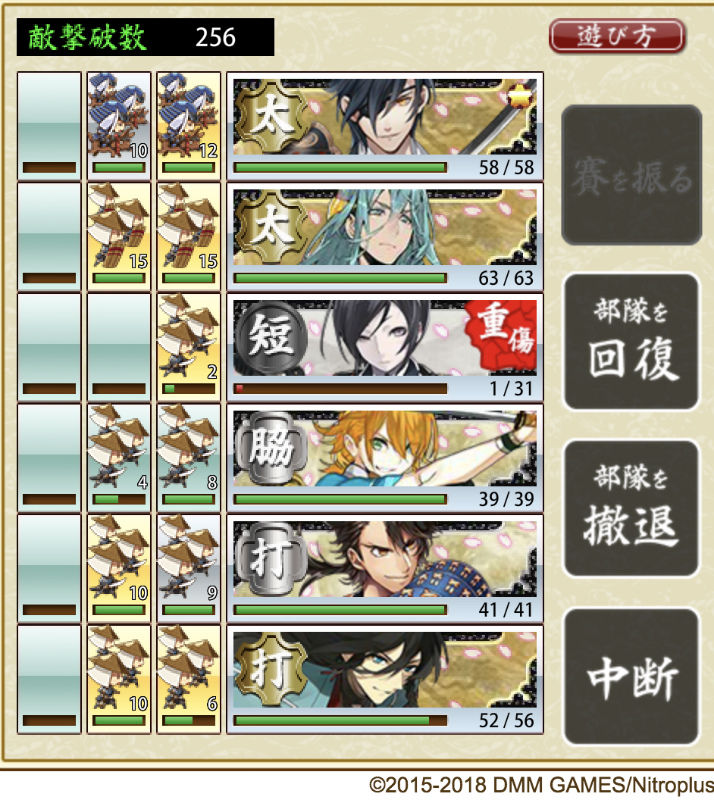Select the troop icon showing 9 soldiers
The image size is (714, 800).
(x=188, y=569)
